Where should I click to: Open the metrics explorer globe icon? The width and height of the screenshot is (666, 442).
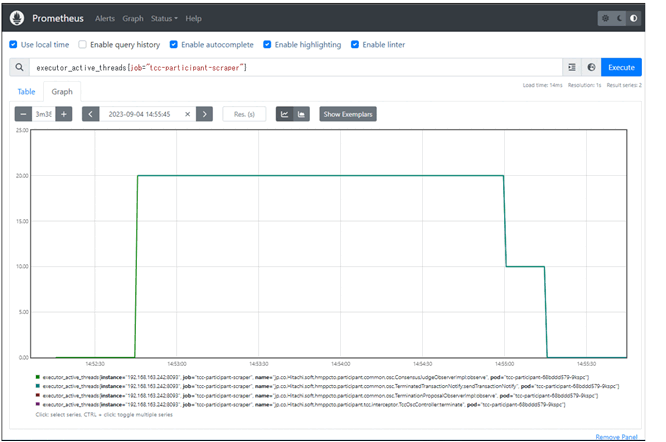point(591,67)
